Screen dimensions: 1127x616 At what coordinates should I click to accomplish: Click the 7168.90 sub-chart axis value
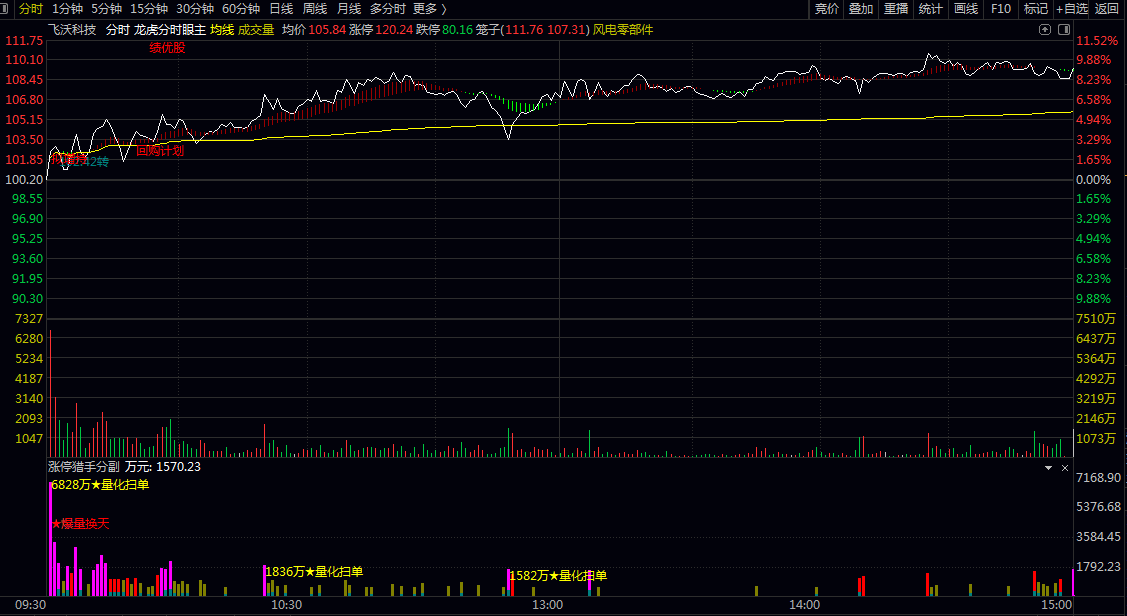click(1098, 477)
